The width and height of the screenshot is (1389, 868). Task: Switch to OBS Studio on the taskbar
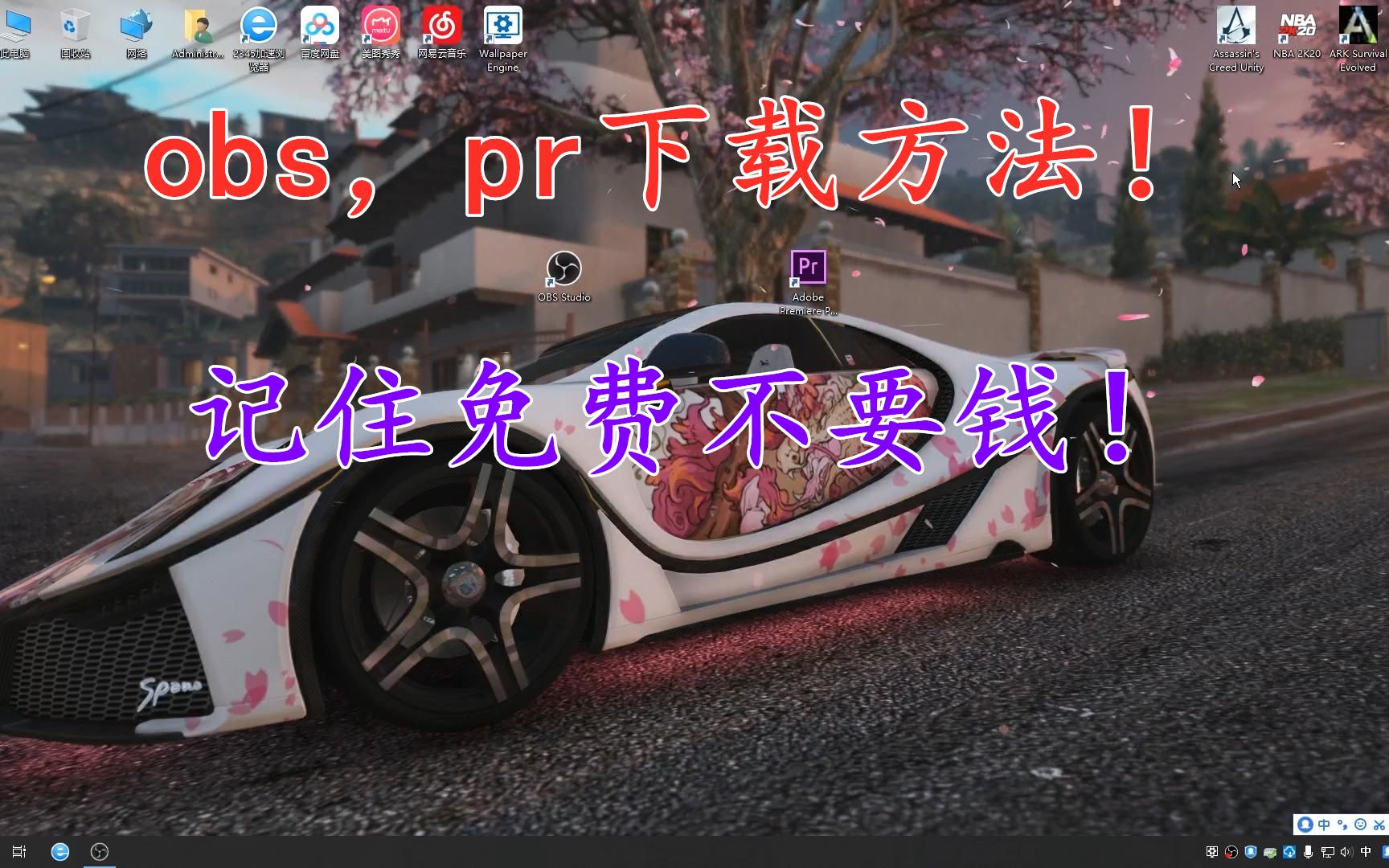coord(100,852)
